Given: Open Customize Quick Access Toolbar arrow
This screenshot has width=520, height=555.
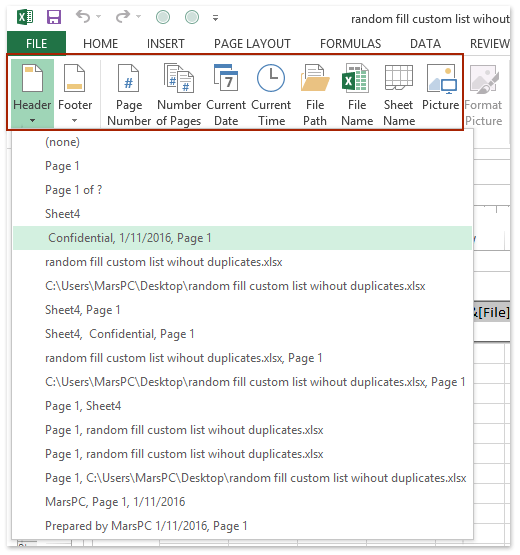Looking at the screenshot, I should (x=215, y=18).
